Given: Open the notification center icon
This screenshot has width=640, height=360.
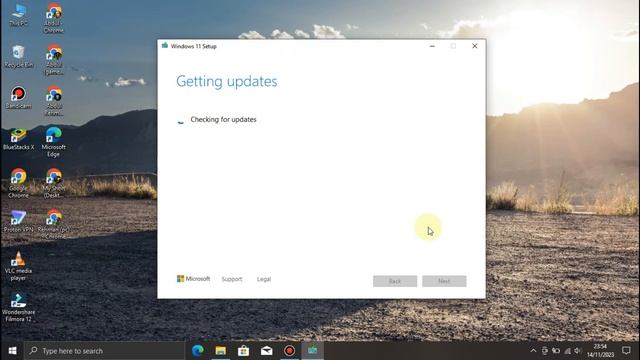Looking at the screenshot, I should coord(626,351).
